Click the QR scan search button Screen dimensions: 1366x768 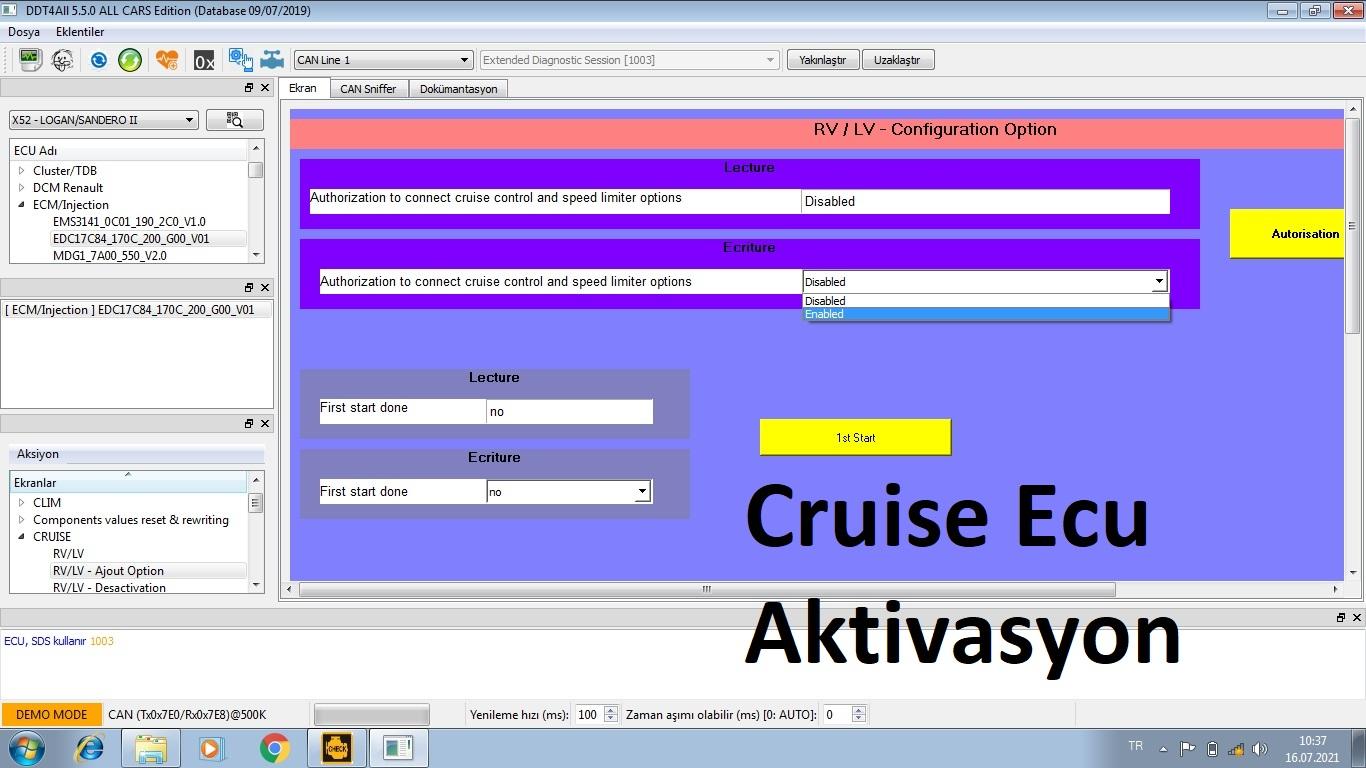coord(234,120)
